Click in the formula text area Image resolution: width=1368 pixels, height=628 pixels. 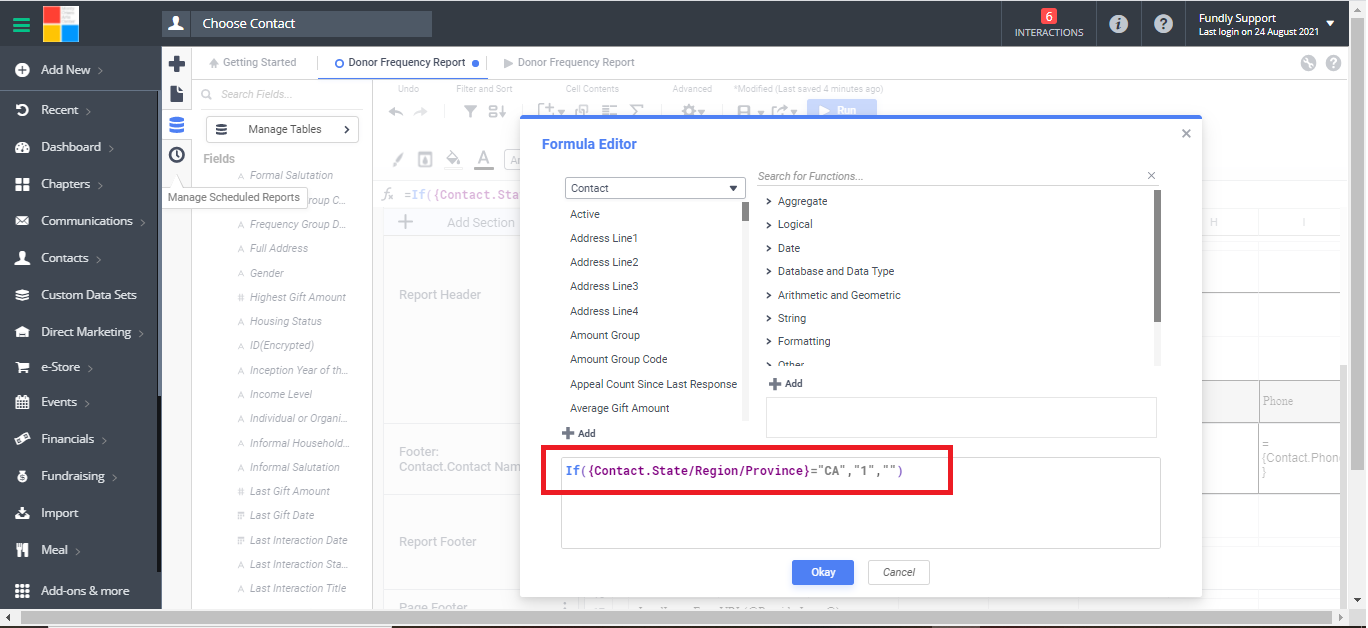[860, 503]
